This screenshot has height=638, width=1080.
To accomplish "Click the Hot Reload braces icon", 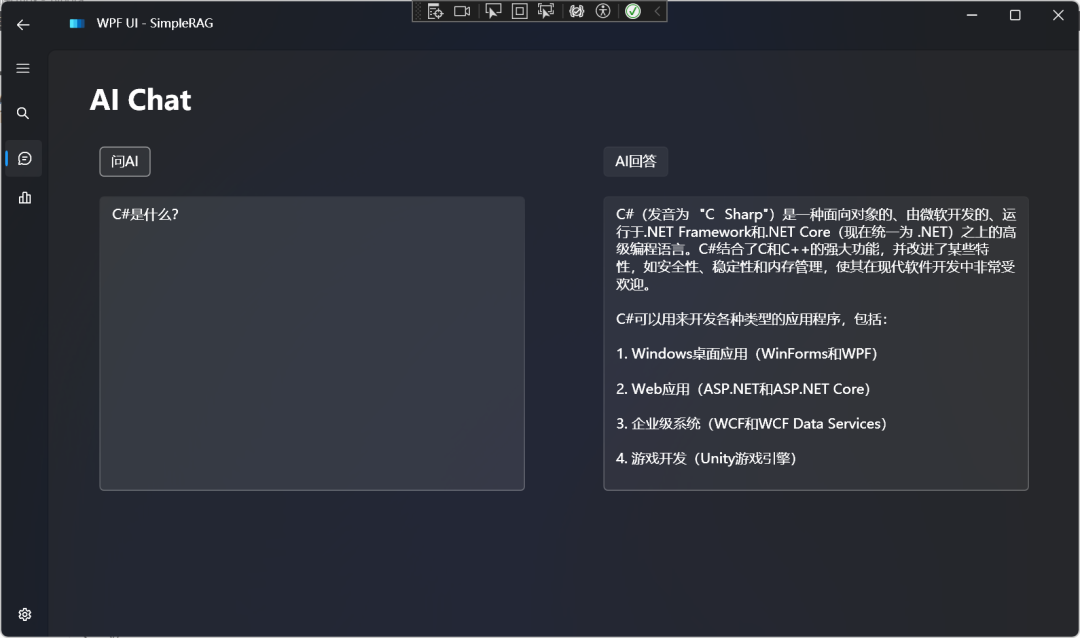I will pos(577,11).
